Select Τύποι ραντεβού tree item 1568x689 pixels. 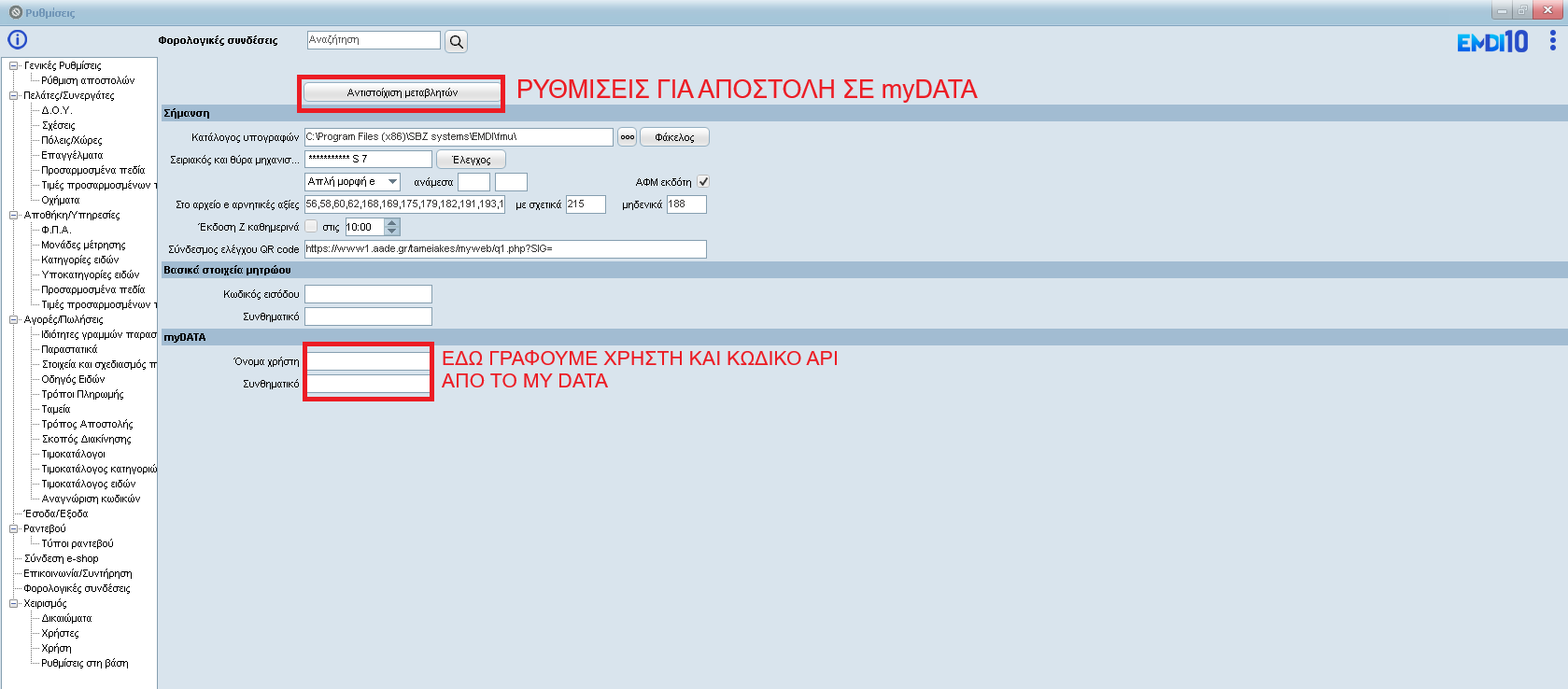tap(78, 543)
